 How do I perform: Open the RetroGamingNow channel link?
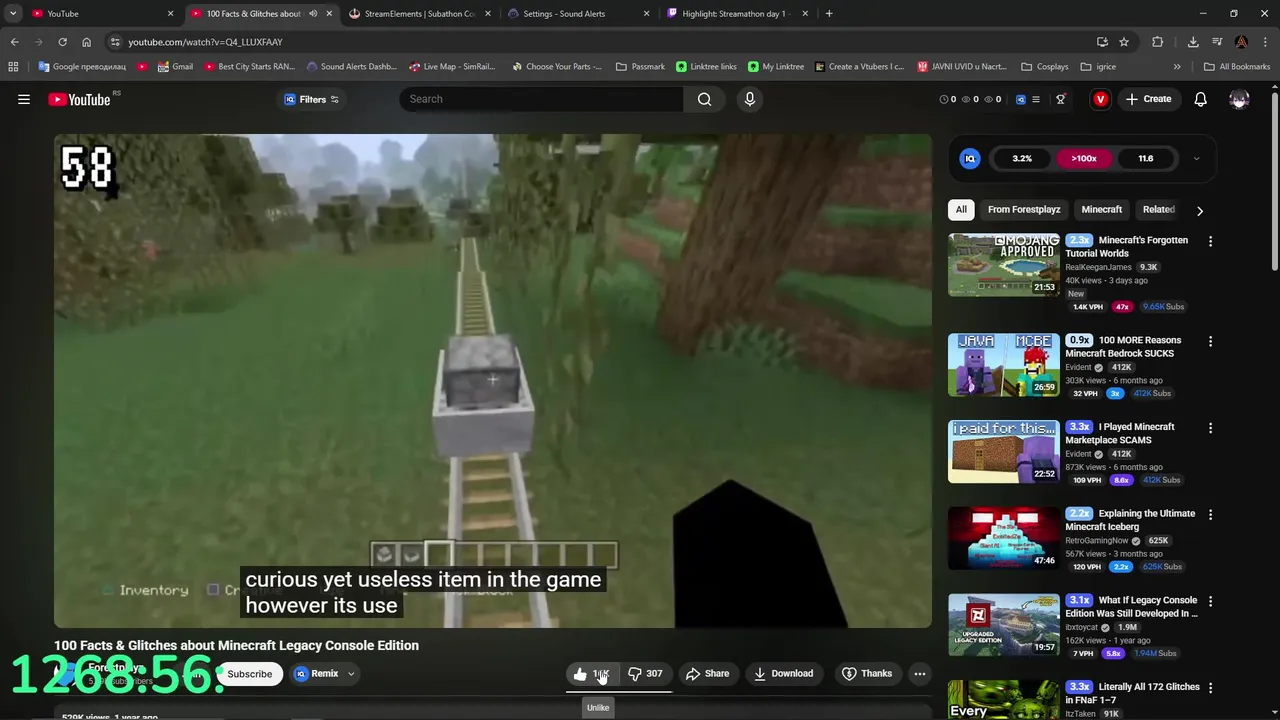(x=1097, y=541)
